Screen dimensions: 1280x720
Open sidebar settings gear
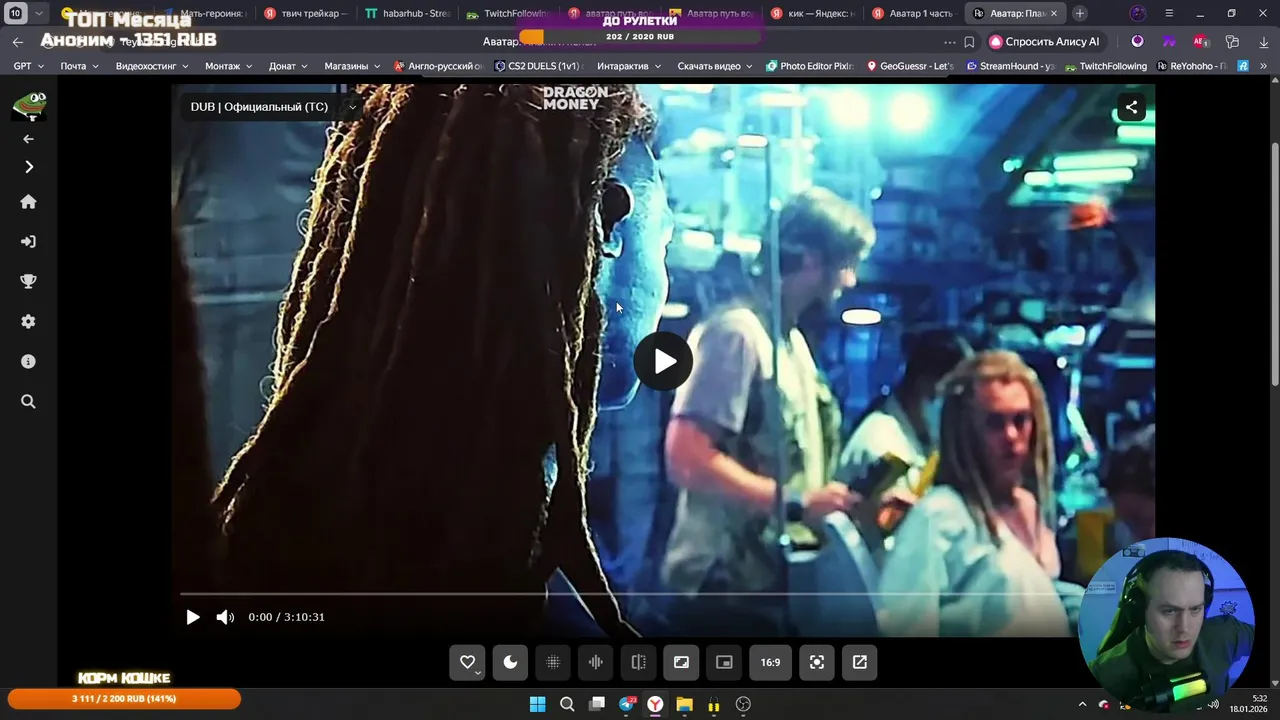tap(28, 322)
